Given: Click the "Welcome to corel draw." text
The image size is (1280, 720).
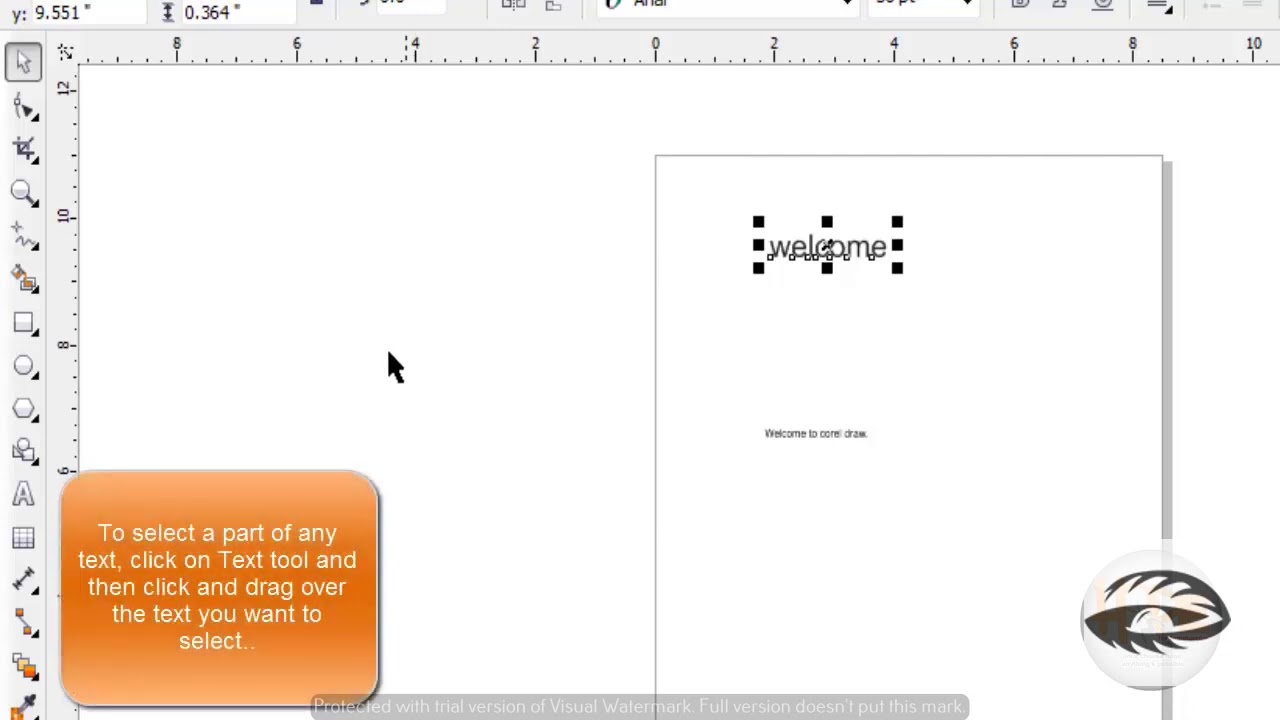Looking at the screenshot, I should coord(816,434).
